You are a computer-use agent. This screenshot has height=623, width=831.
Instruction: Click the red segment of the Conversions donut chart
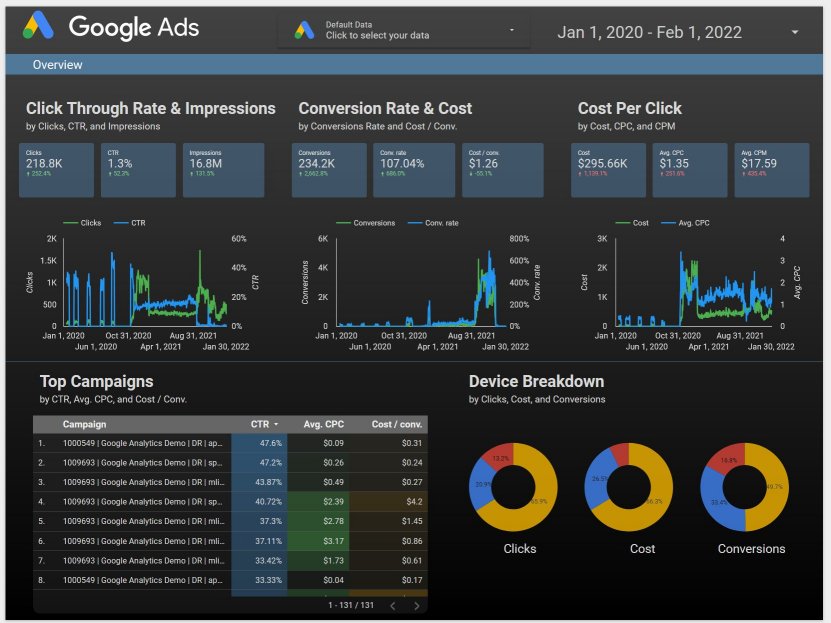coord(727,458)
